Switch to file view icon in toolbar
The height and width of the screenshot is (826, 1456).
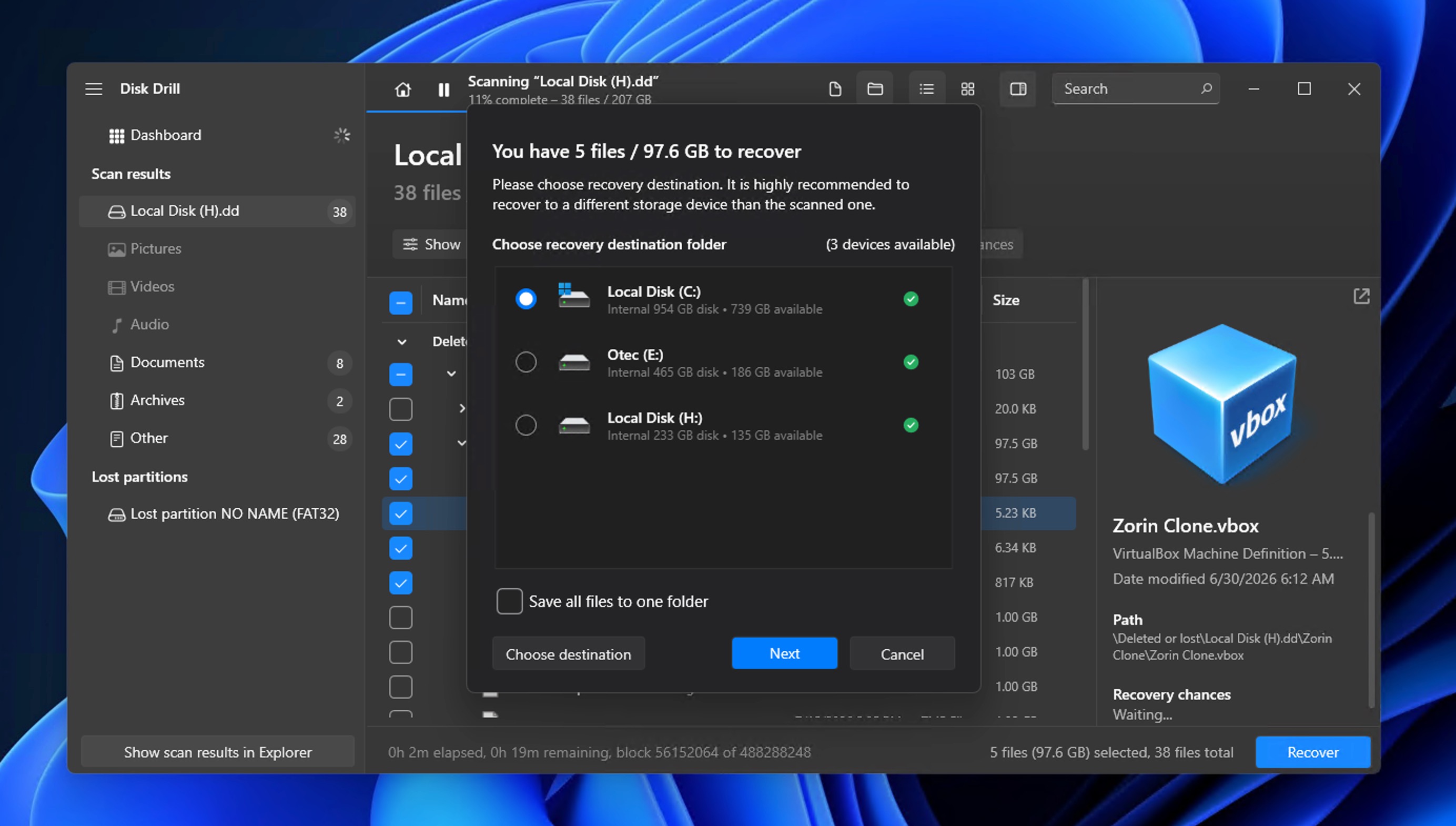pyautogui.click(x=835, y=89)
